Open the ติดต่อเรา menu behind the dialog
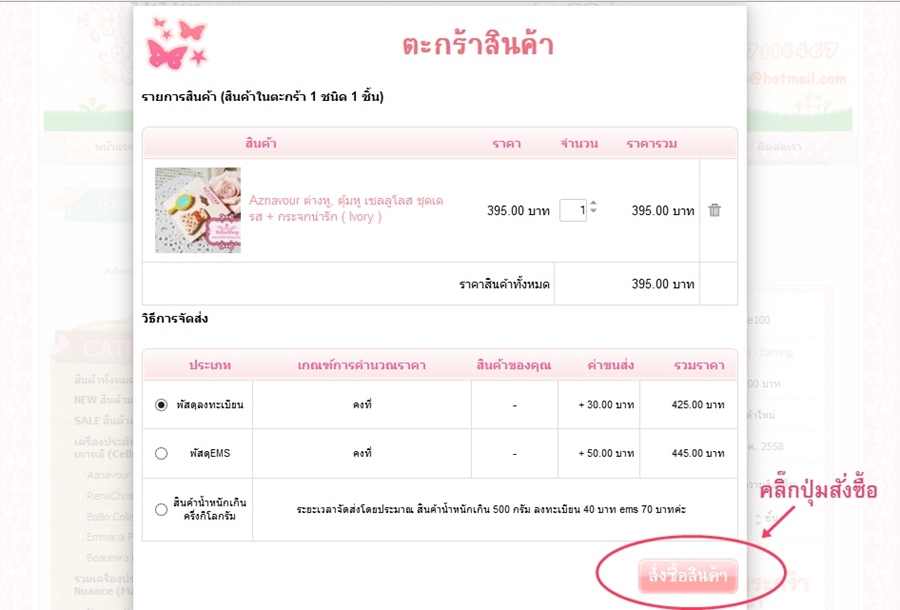Screen dimensions: 900x610 [779, 147]
